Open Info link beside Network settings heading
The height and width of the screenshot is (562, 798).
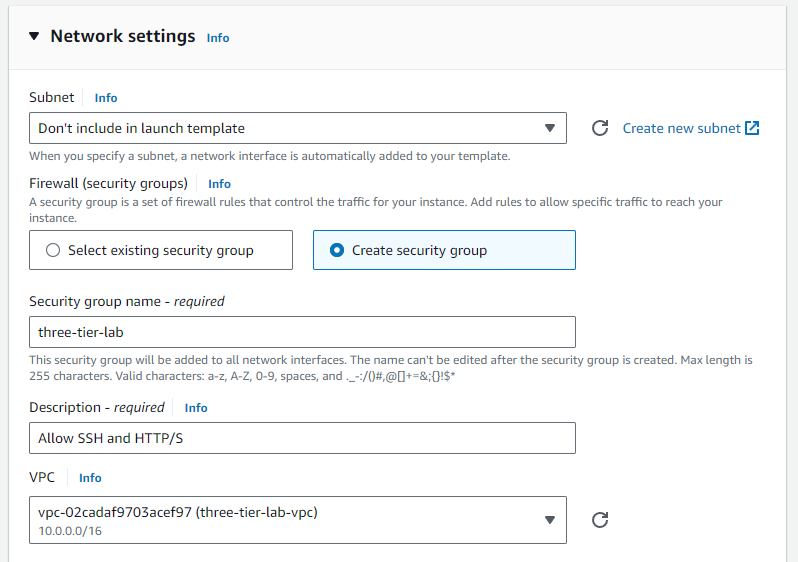click(x=218, y=38)
